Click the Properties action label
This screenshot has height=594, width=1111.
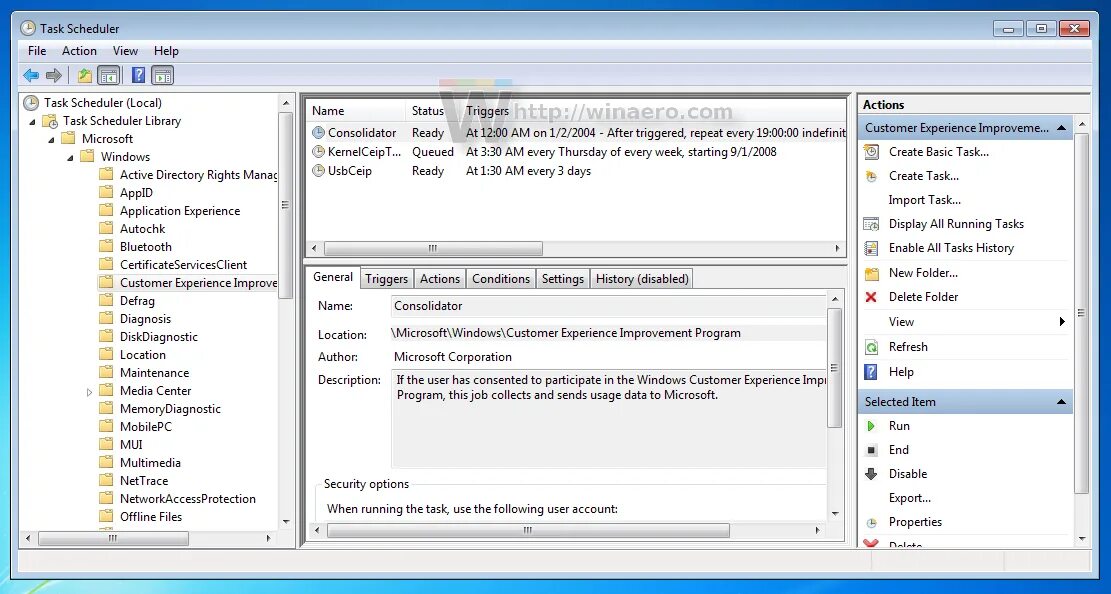(915, 522)
